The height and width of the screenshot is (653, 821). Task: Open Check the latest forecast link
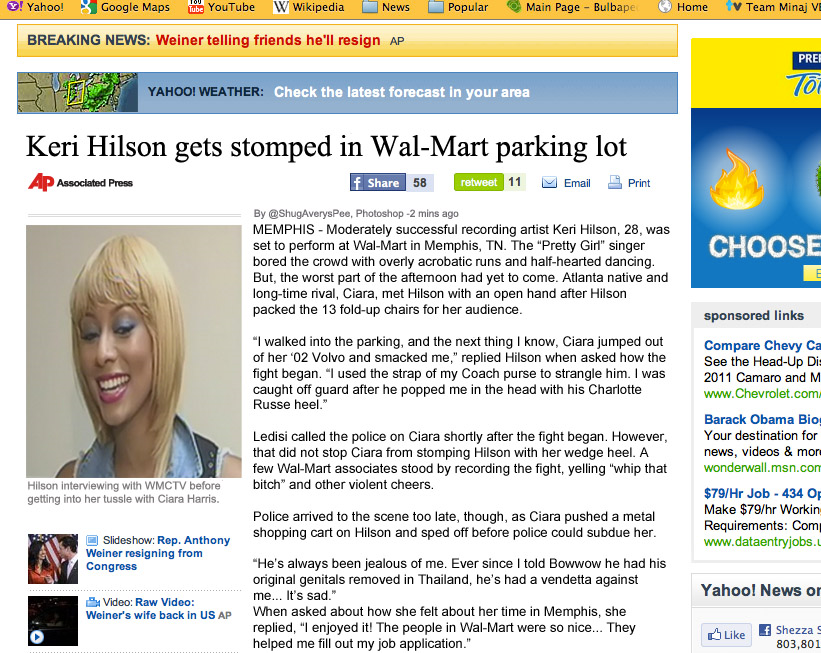point(402,92)
